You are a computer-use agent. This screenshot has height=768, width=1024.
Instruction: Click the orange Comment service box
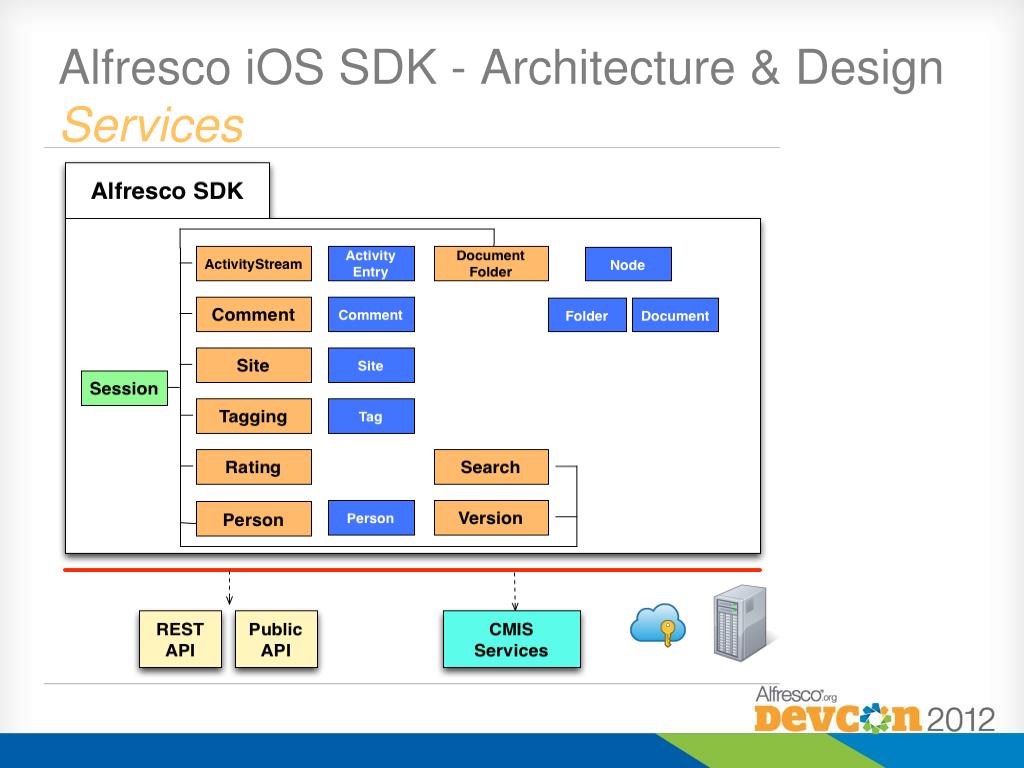(253, 315)
